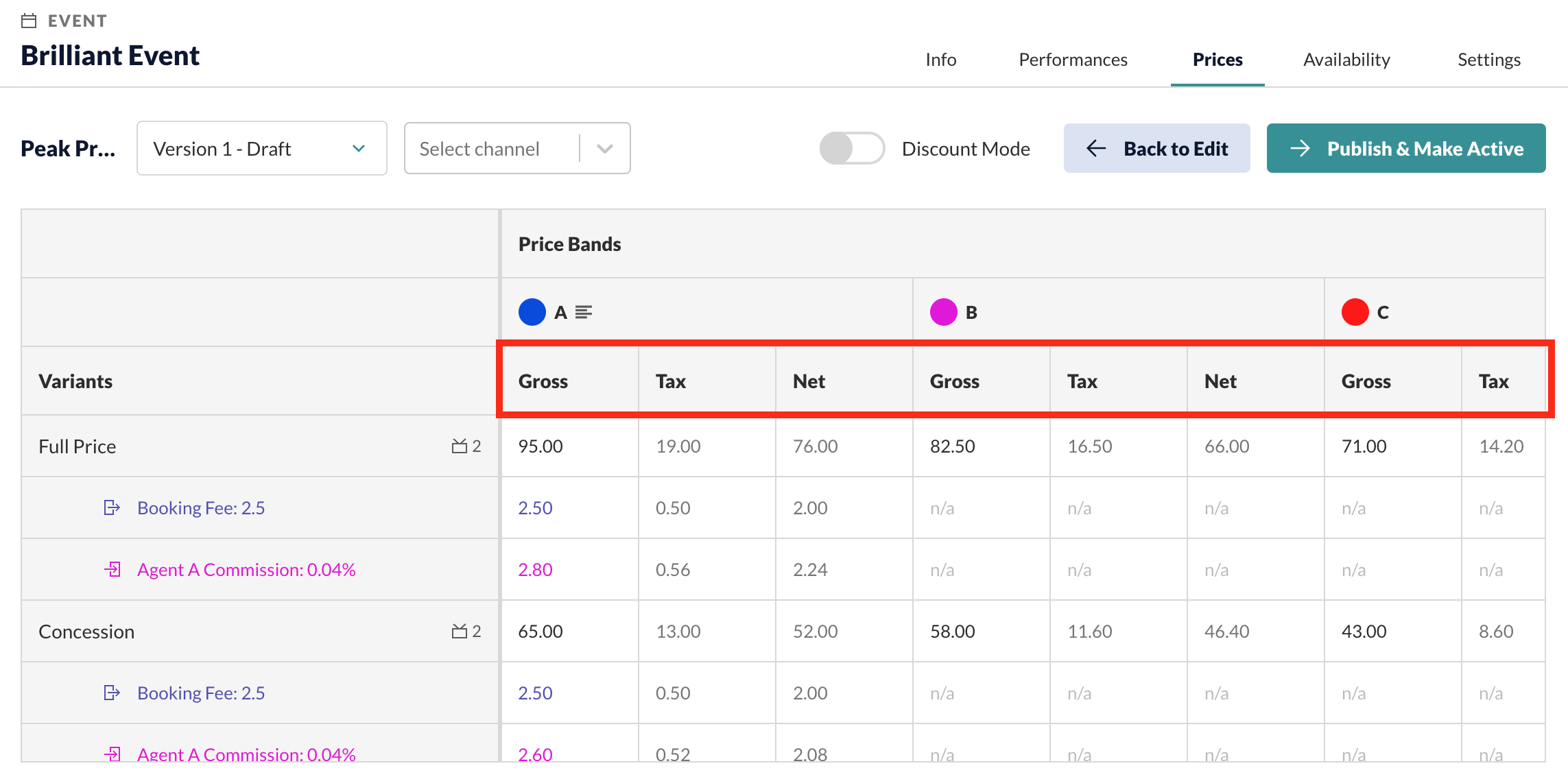Click the Agent A Commission icon under Full Price
The width and height of the screenshot is (1568, 779).
112,569
